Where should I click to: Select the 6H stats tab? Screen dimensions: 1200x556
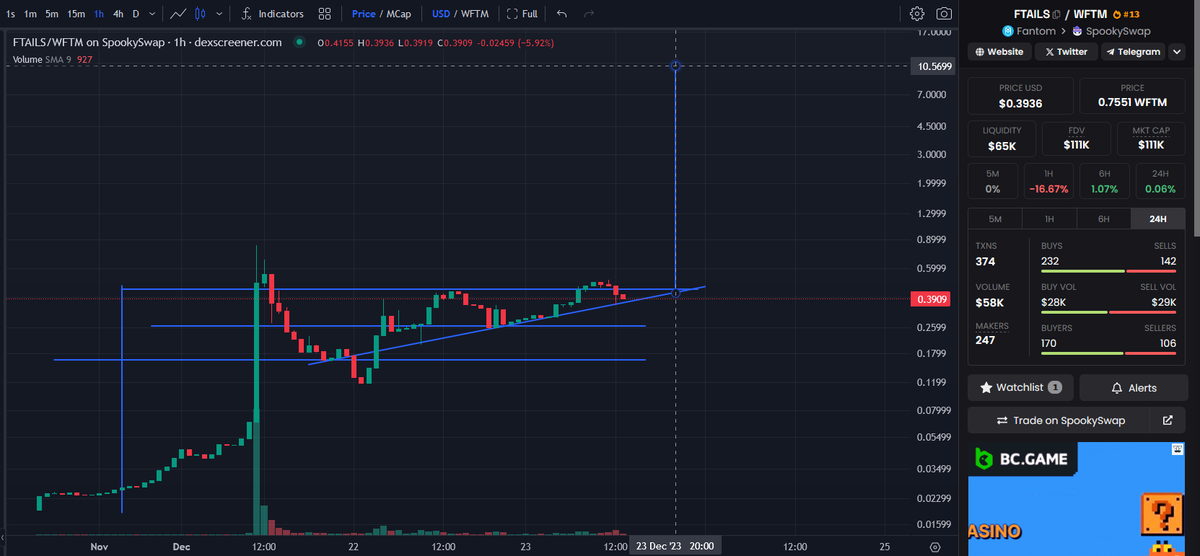(1103, 219)
